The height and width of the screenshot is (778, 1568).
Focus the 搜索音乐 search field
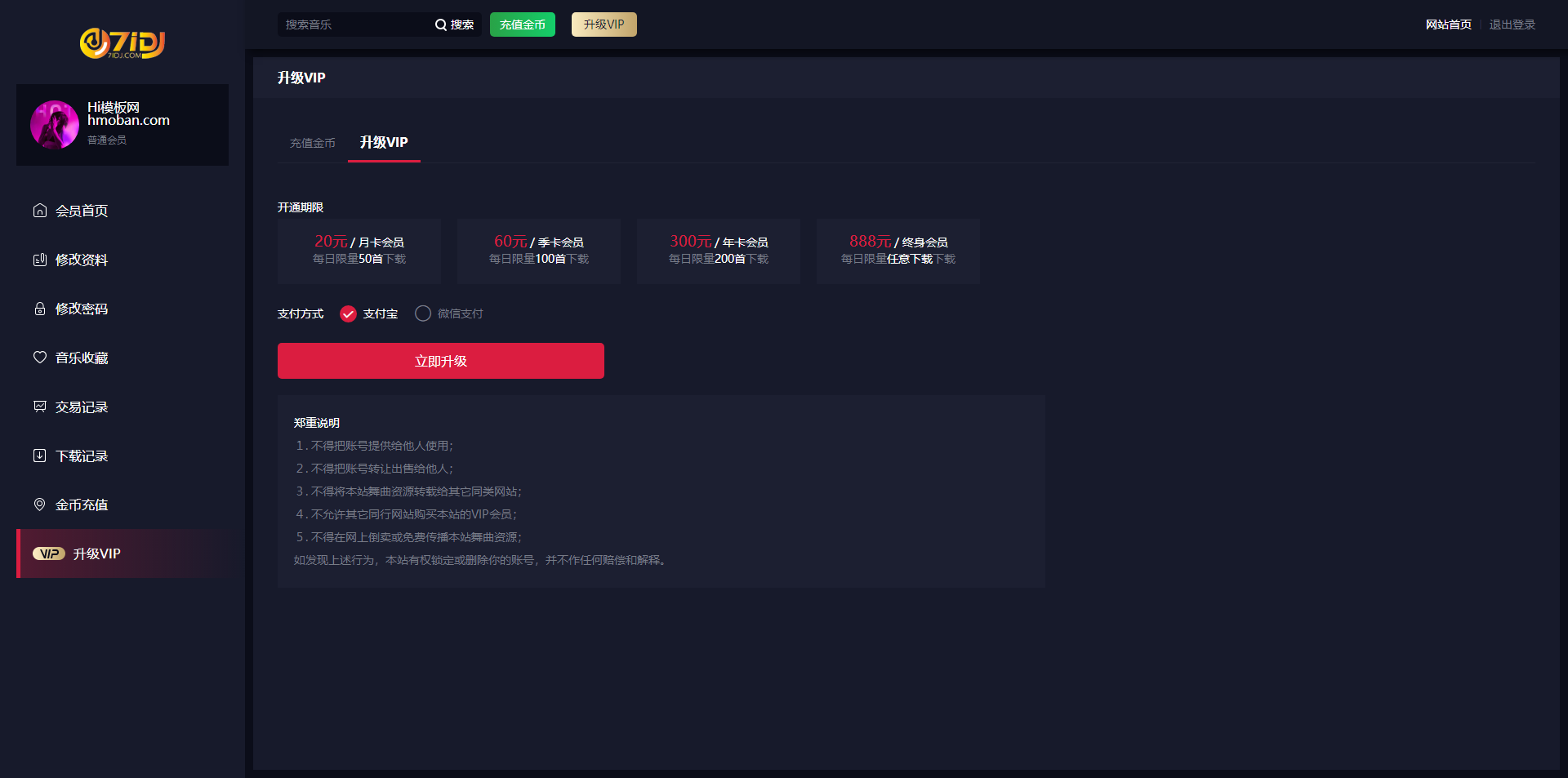355,24
